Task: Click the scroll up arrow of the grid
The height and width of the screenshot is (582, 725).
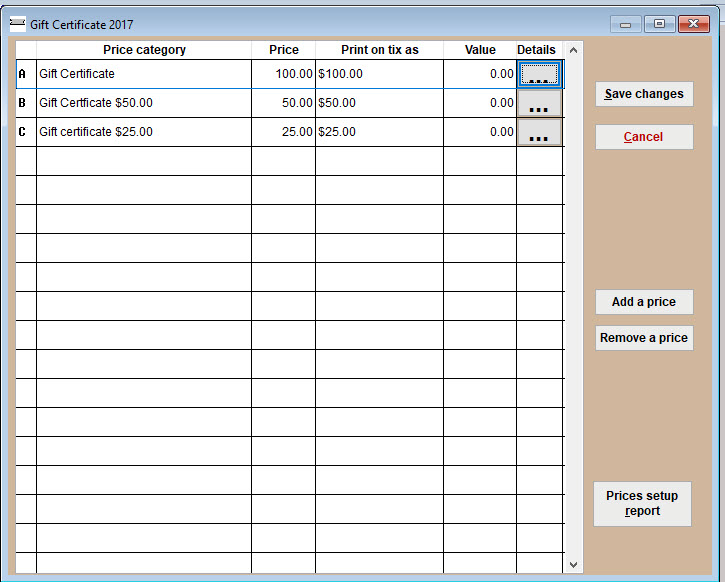Action: point(573,50)
